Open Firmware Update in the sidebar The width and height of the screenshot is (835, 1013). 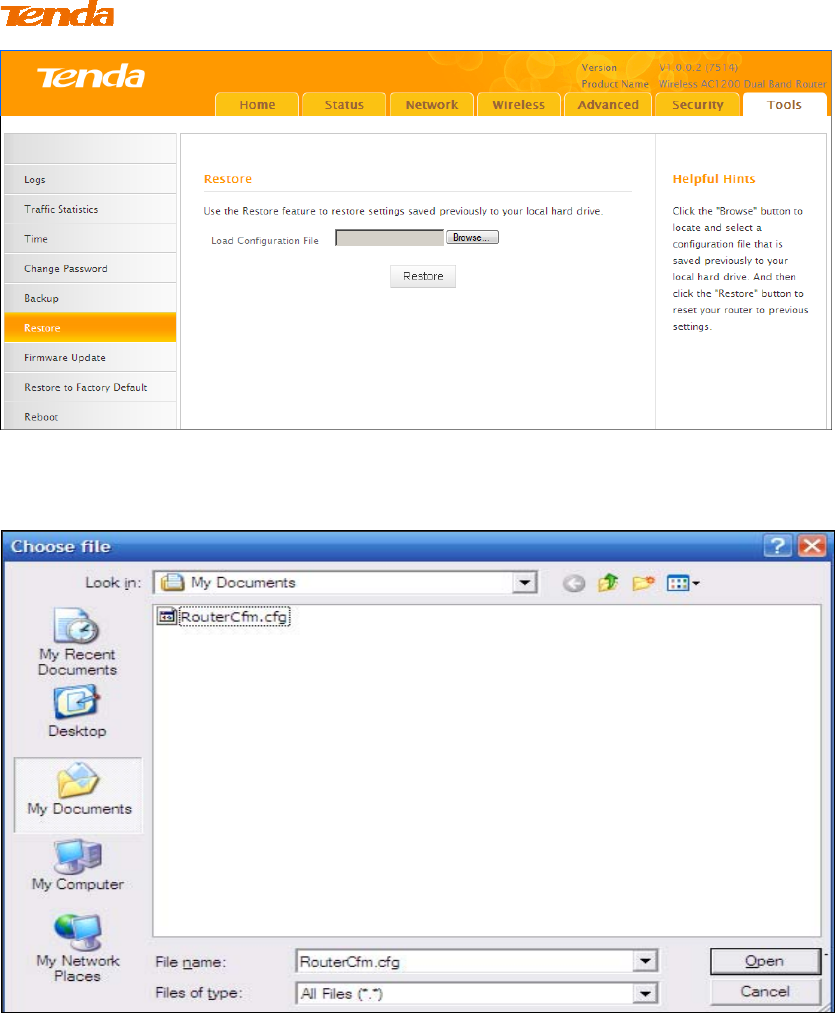click(90, 357)
